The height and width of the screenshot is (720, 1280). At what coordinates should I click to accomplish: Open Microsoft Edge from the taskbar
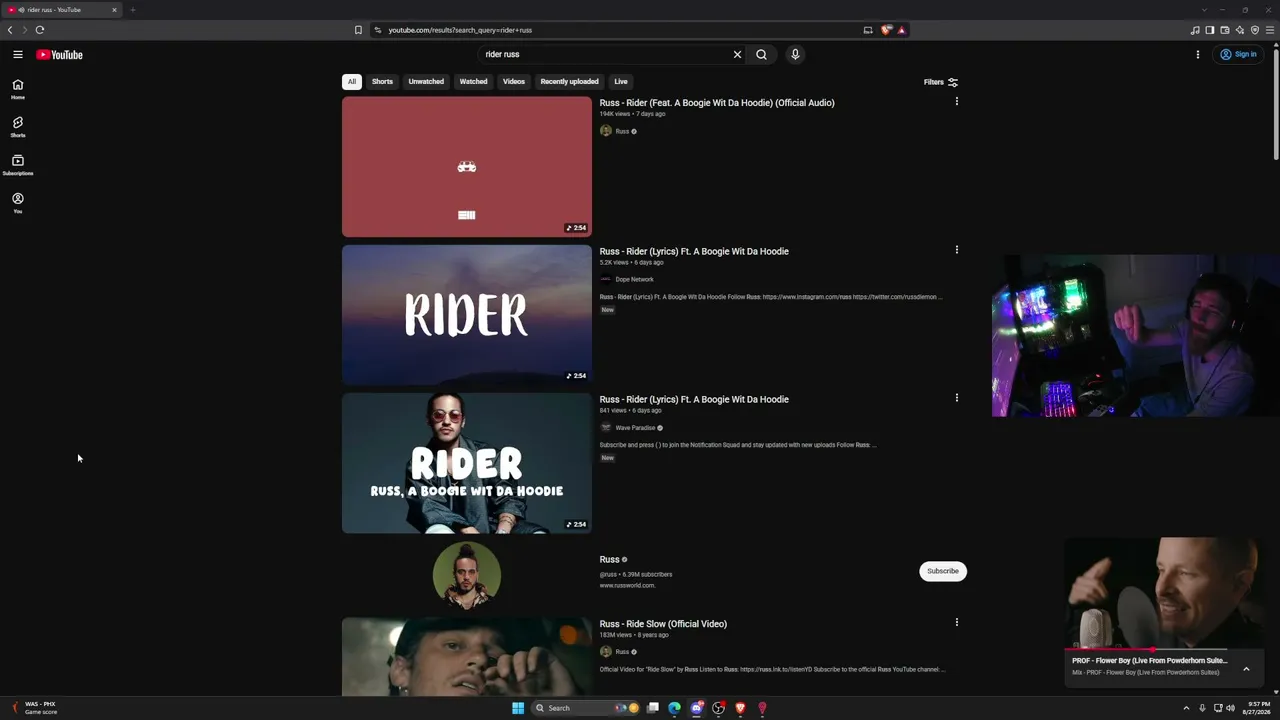coord(675,708)
